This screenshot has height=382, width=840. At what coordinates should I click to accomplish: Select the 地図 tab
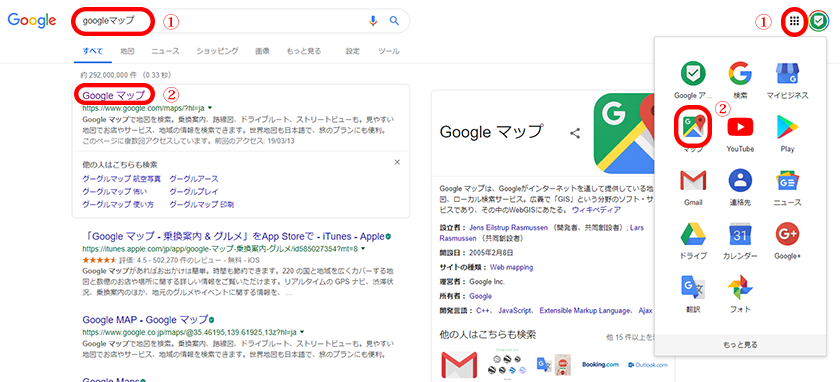(x=127, y=51)
